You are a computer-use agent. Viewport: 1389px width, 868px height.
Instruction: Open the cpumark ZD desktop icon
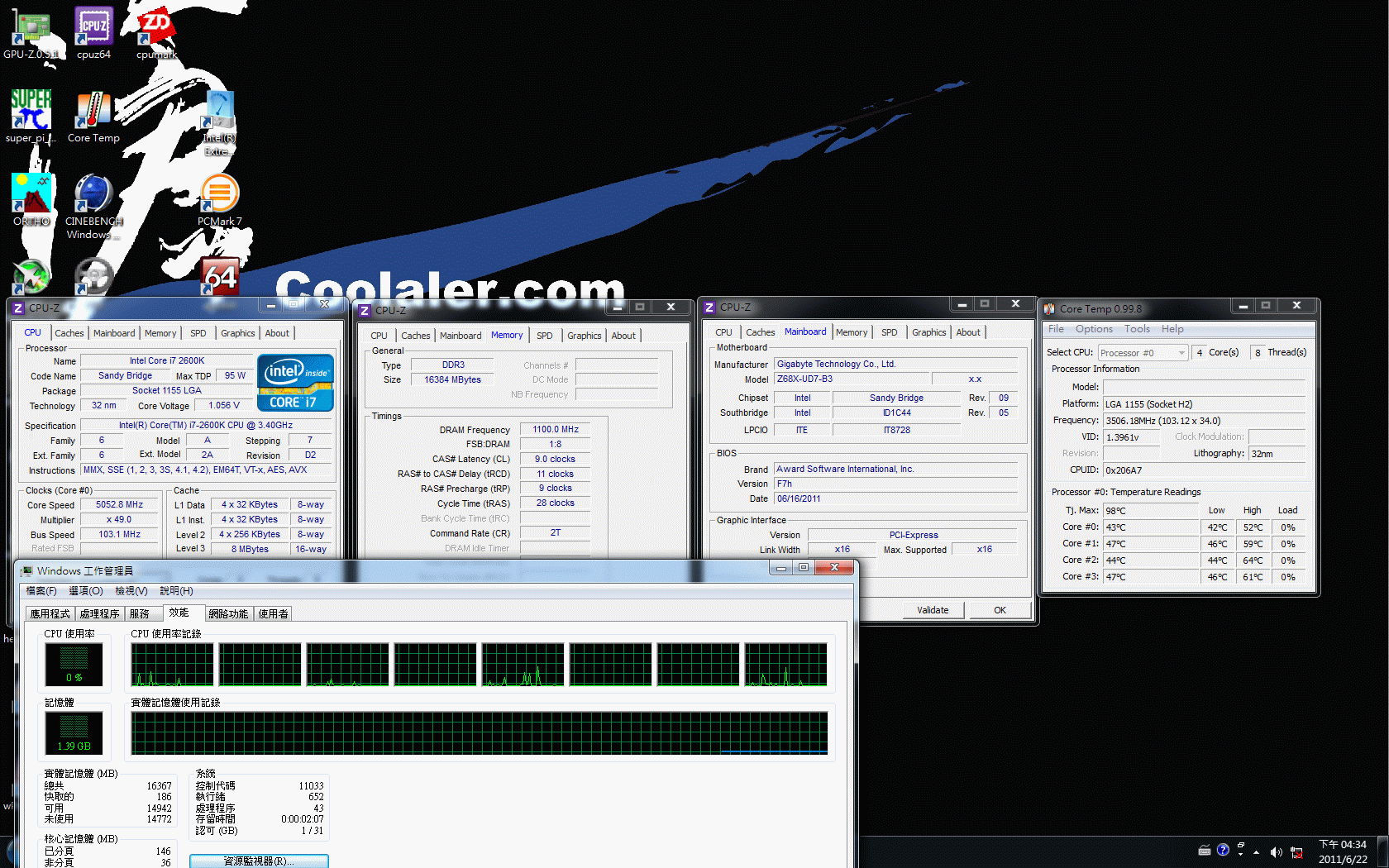156,33
